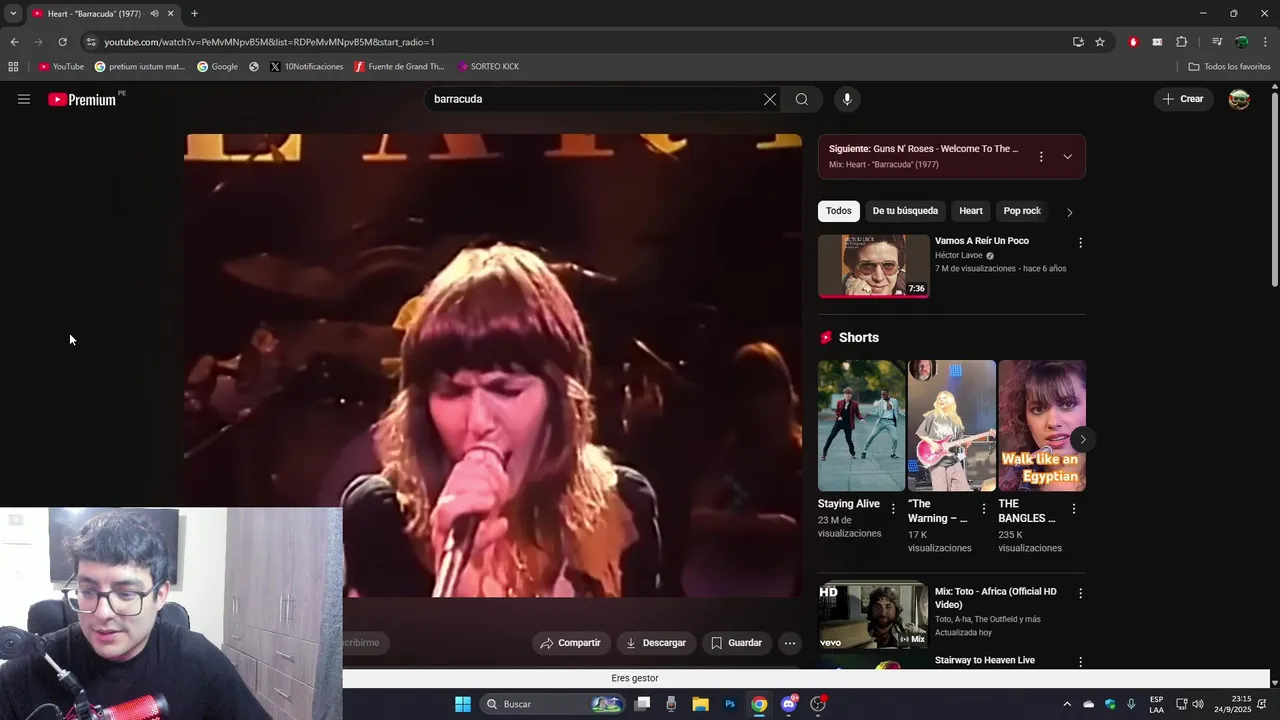Open the Windows Start menu
Viewport: 1280px width, 720px height.
point(463,704)
